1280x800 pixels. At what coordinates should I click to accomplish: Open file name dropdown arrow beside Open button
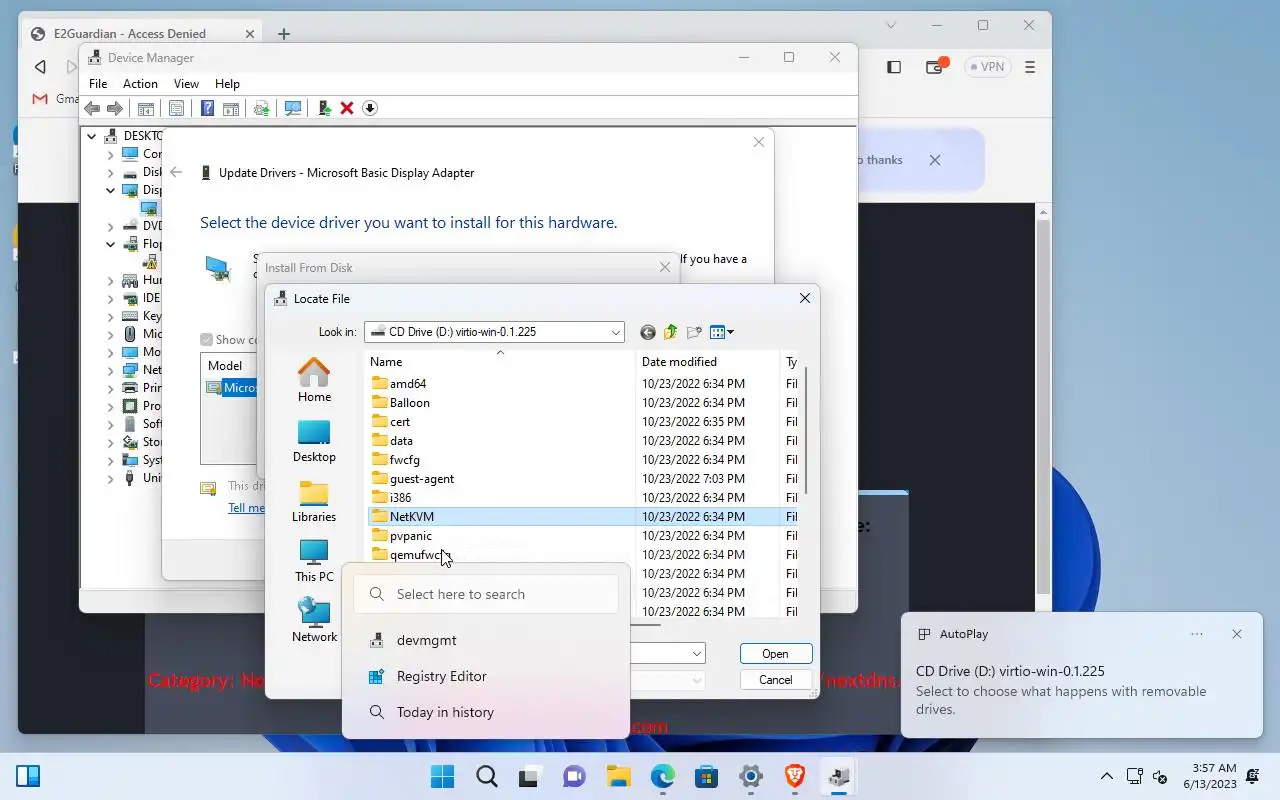pos(697,654)
